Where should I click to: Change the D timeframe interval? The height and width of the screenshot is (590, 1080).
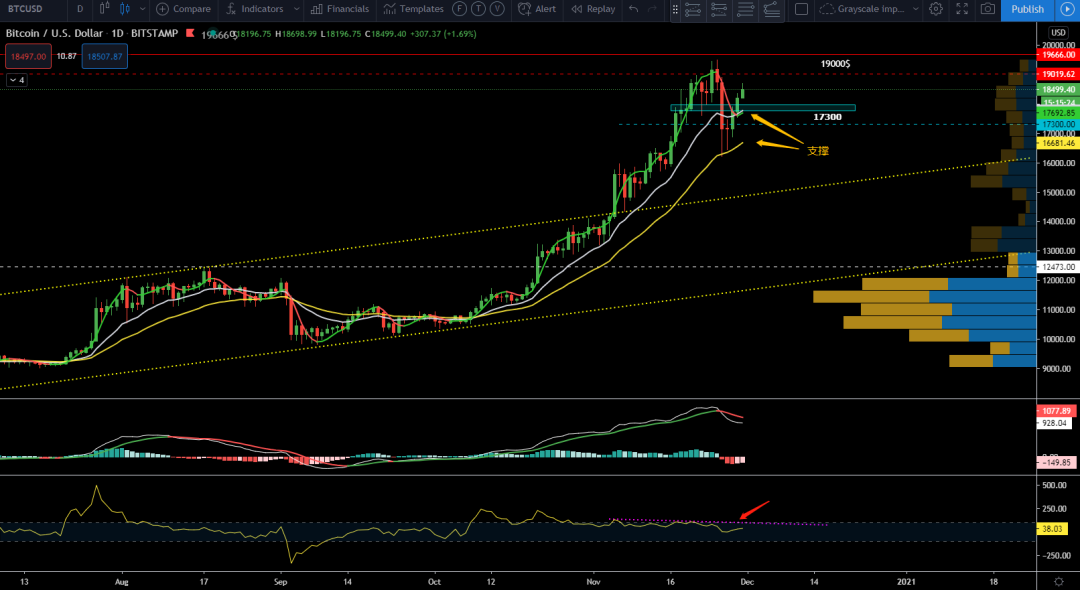tap(80, 9)
